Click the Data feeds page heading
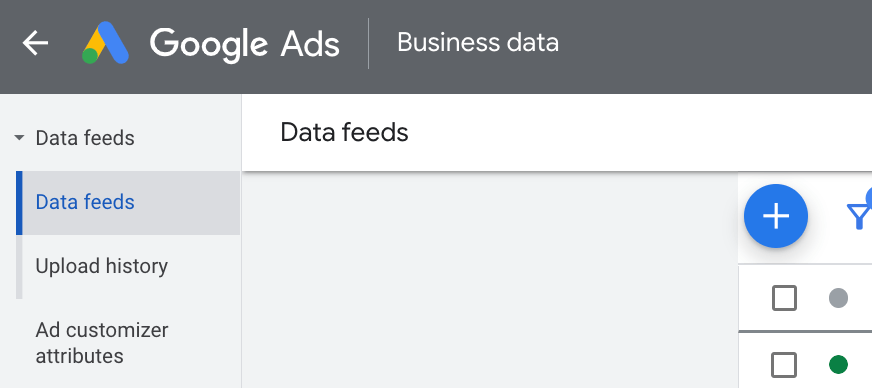The width and height of the screenshot is (872, 388). click(344, 133)
